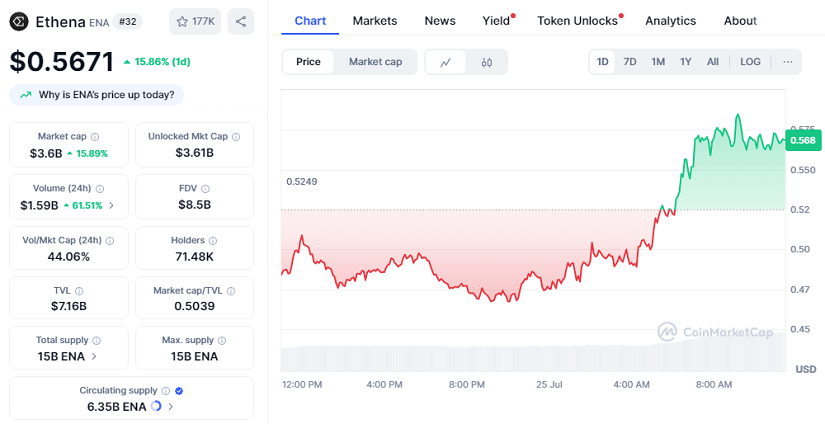This screenshot has height=424, width=825.
Task: Toggle LOG scale on chart
Action: pos(750,62)
